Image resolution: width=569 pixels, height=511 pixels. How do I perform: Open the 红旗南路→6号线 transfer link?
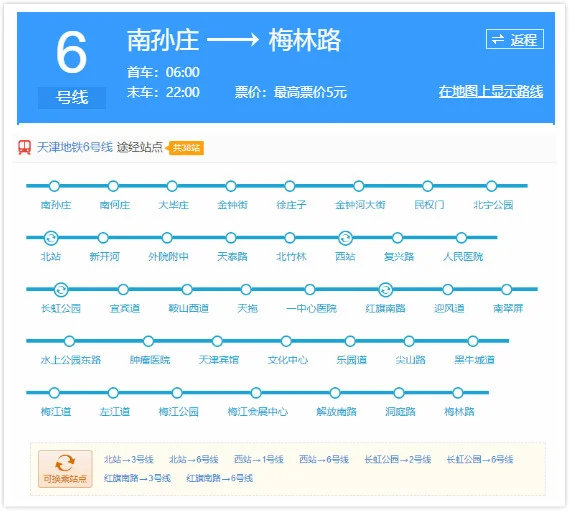pos(220,478)
